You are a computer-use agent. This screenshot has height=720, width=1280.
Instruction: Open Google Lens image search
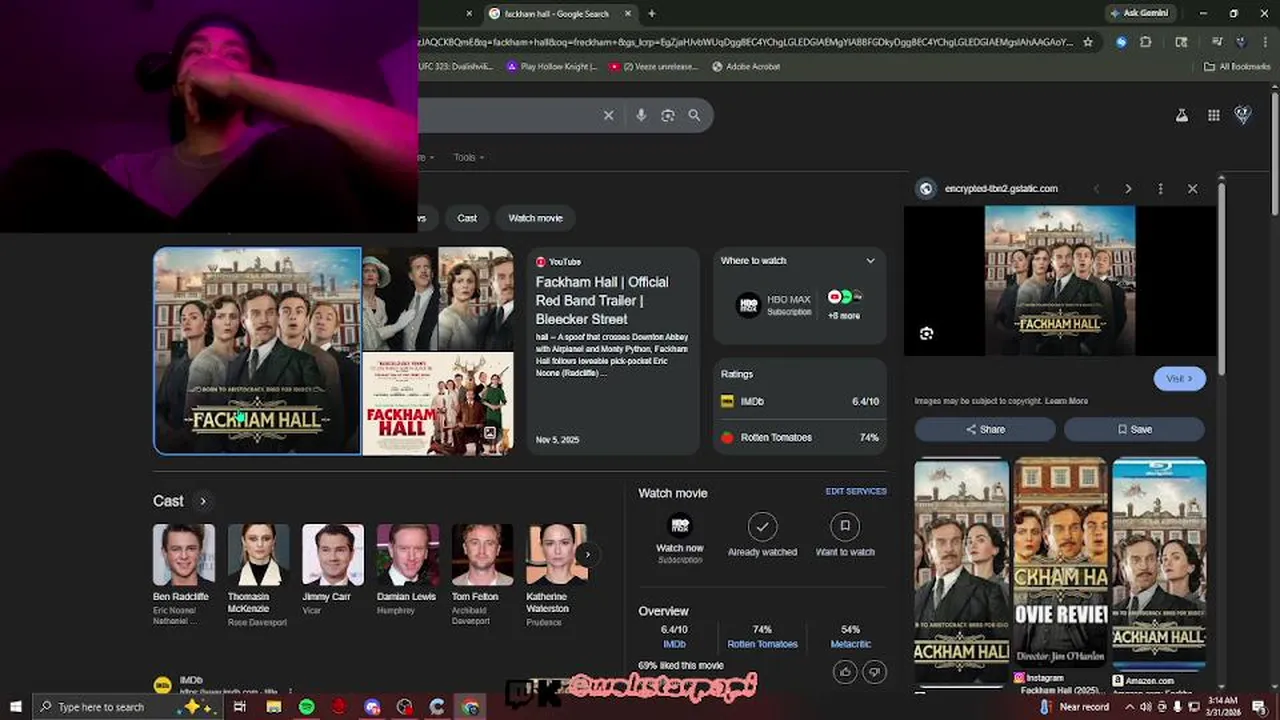coord(668,115)
